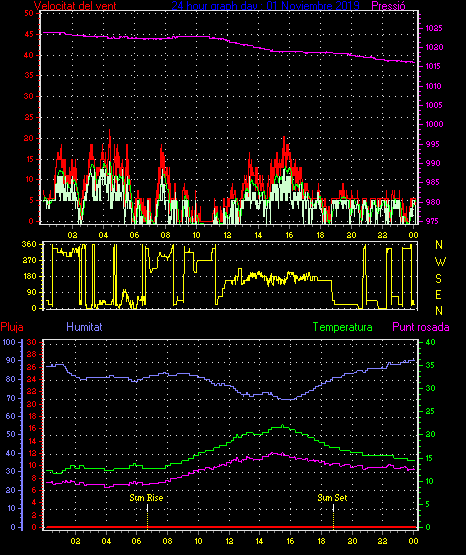This screenshot has height=555, width=466.
Task: Select 50 on the wind speed axis
Action: pos(29,13)
